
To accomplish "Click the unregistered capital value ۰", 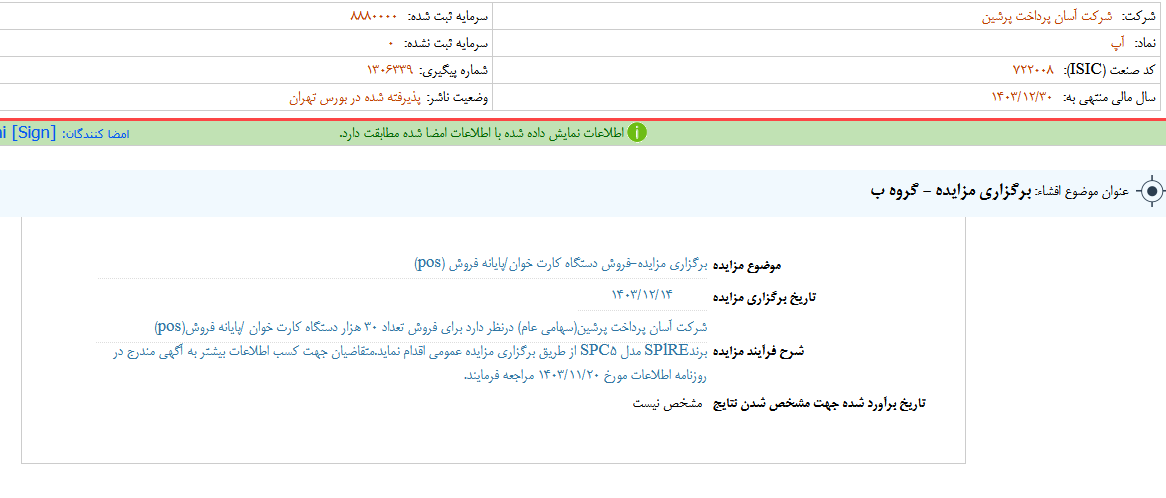I will click(x=391, y=43).
